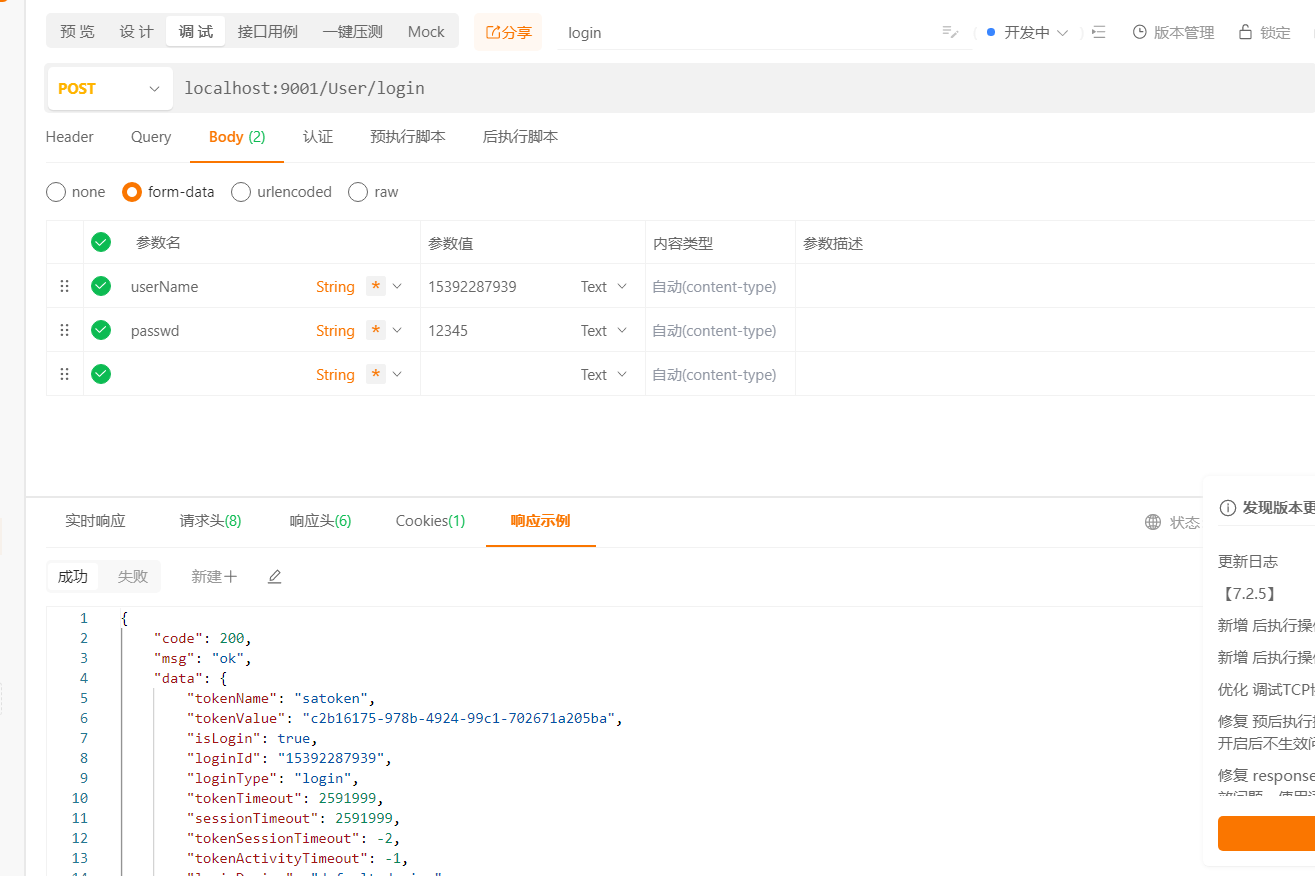Expand the String type dropdown for userName
The height and width of the screenshot is (876, 1315).
pos(397,286)
